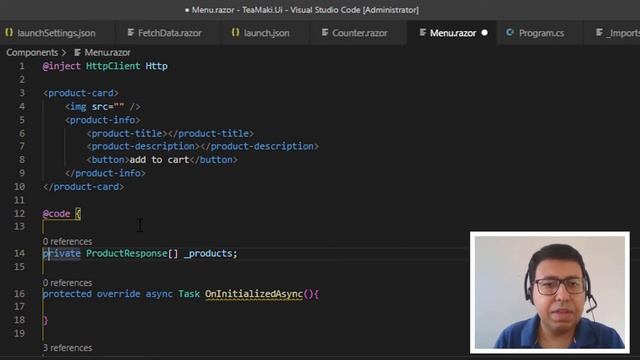Select the Menu.razor tab
This screenshot has width=640, height=360.
(452, 33)
